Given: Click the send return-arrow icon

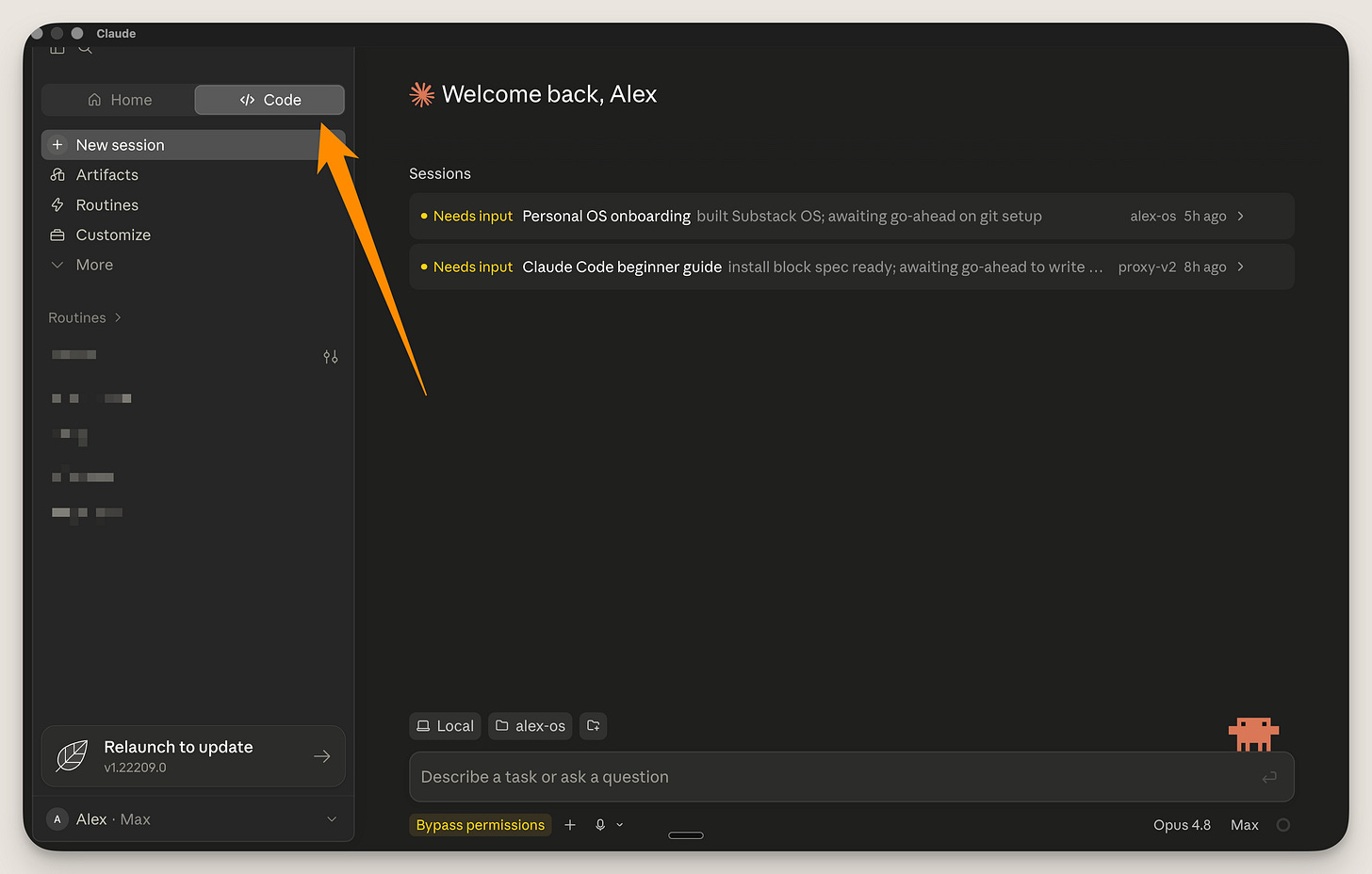Looking at the screenshot, I should click(1269, 777).
